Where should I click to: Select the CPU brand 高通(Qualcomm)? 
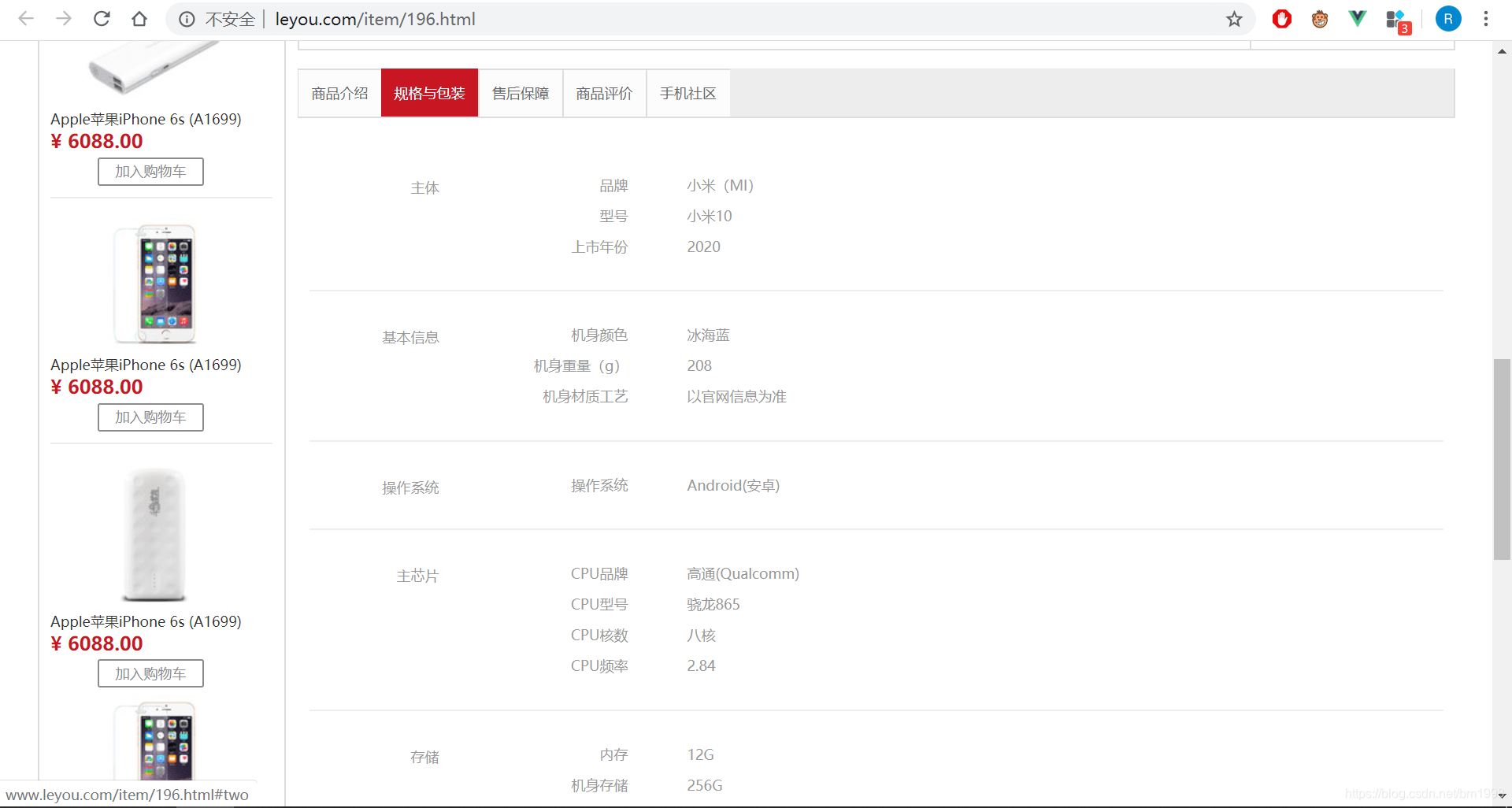743,574
